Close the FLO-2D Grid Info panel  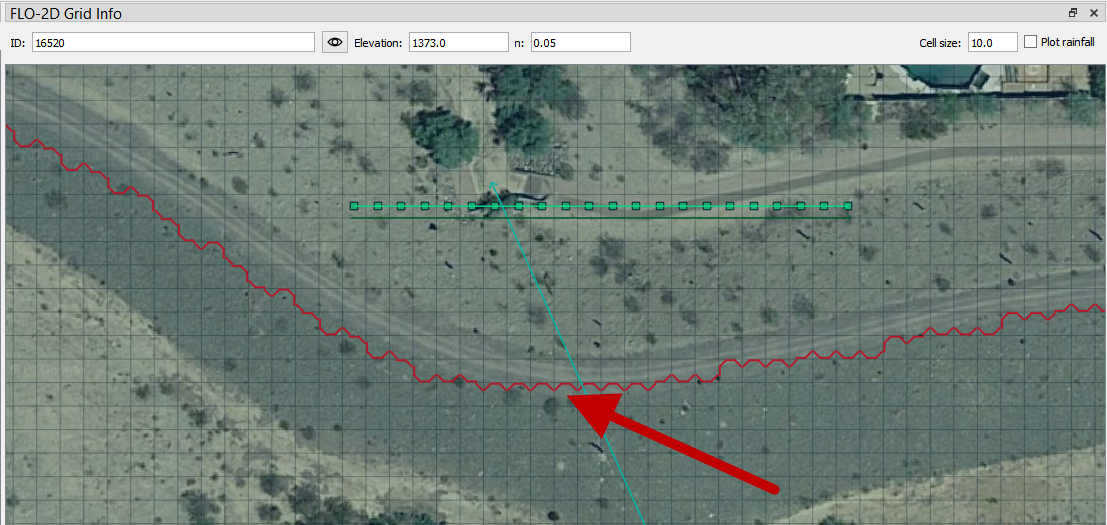point(1094,13)
